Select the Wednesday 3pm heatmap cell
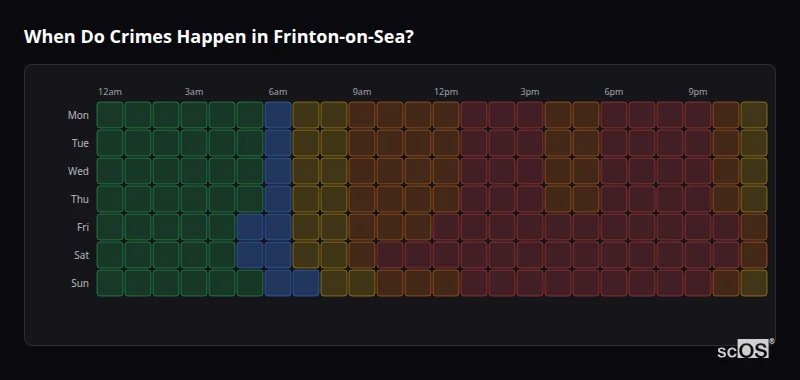The image size is (800, 380). coord(530,171)
